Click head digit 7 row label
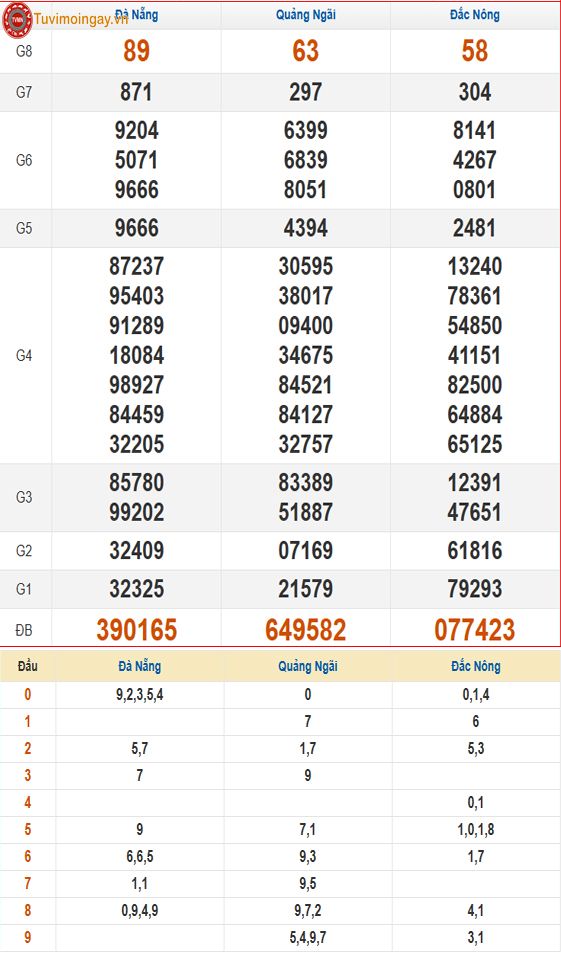 (x=27, y=883)
